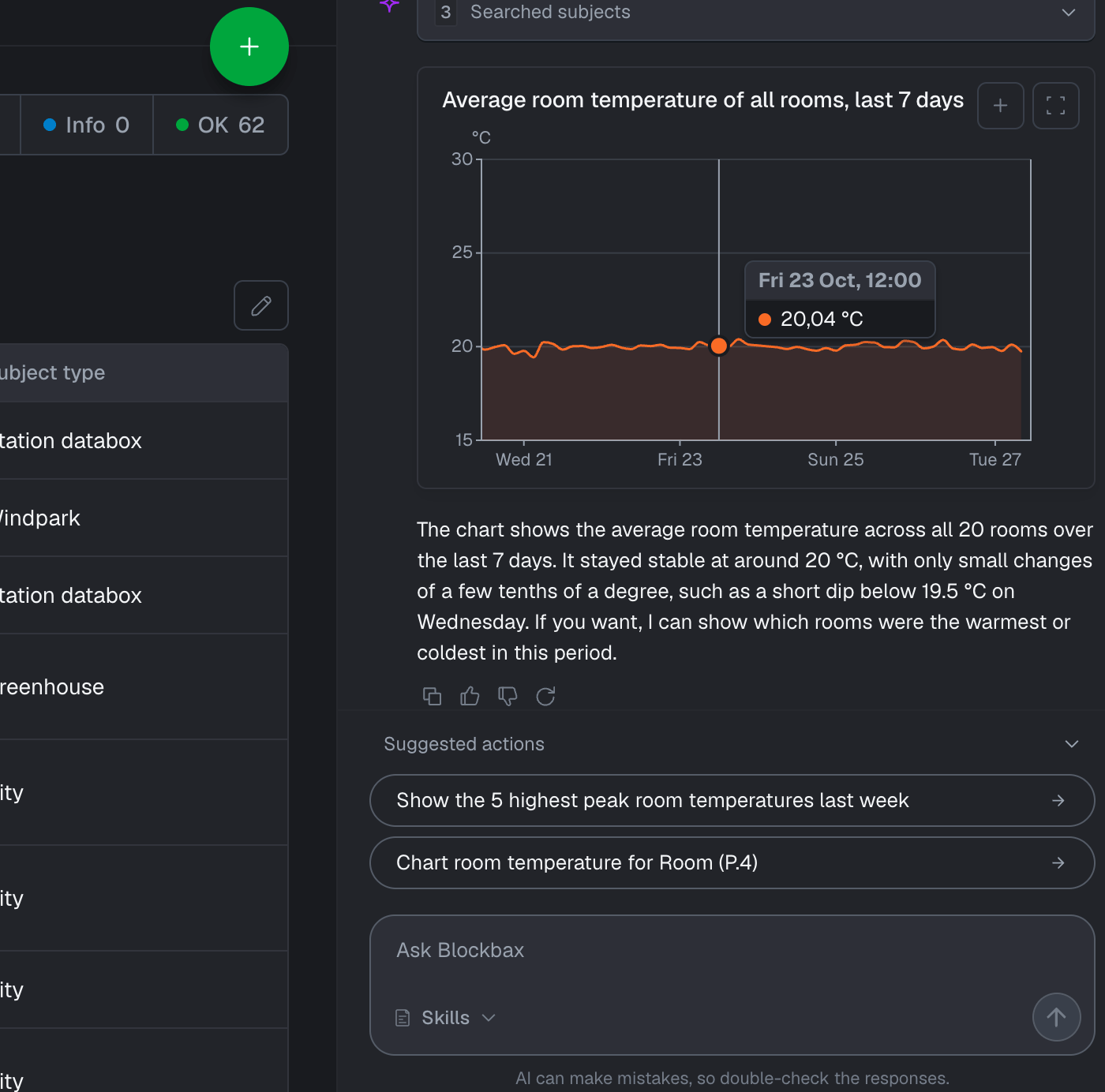This screenshot has width=1105, height=1092.
Task: Click the green plus add button
Action: pos(249,47)
